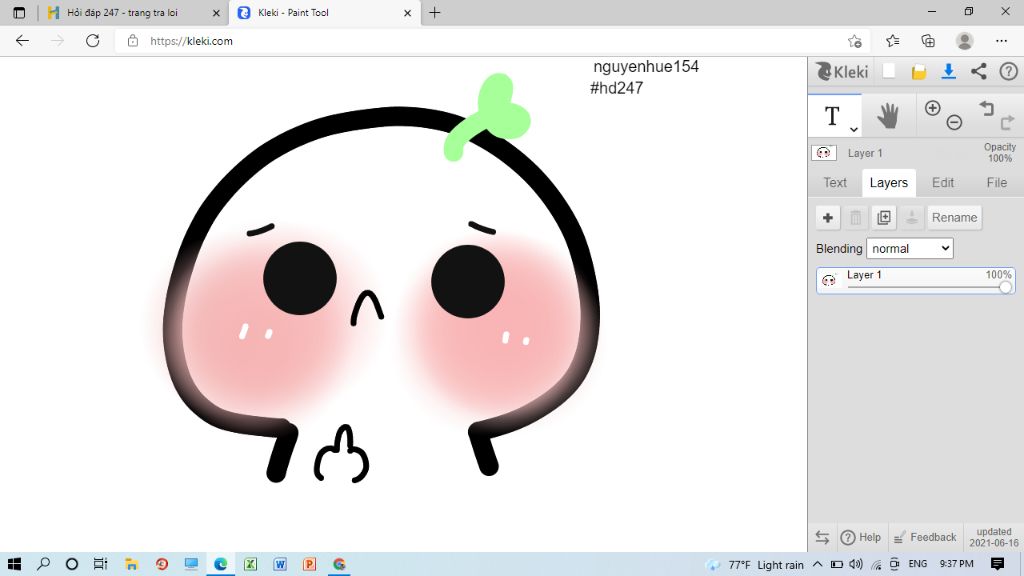1024x576 pixels.
Task: Duplicate the current layer
Action: coord(884,217)
